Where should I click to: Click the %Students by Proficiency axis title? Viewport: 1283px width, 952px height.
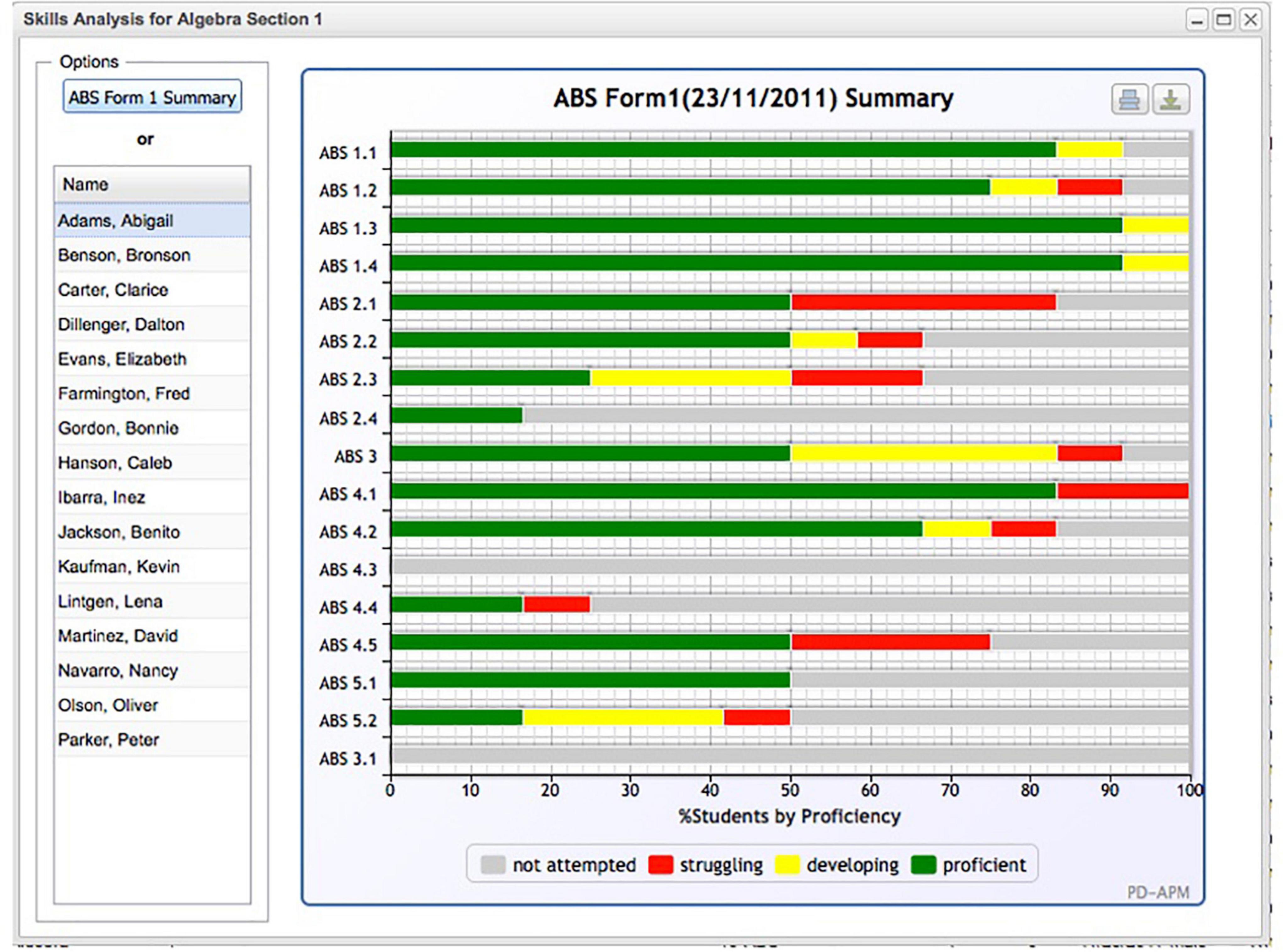pyautogui.click(x=789, y=816)
